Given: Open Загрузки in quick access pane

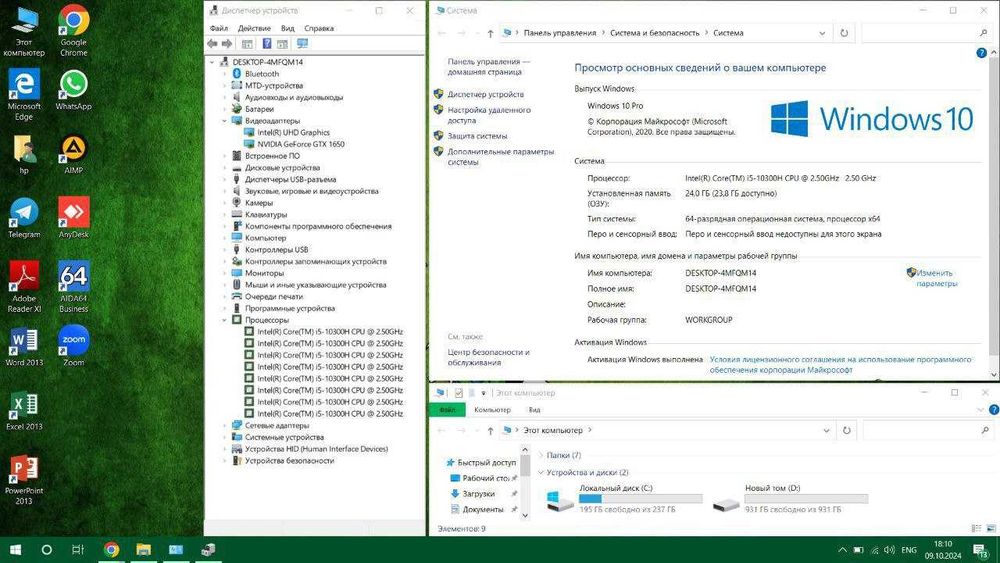Looking at the screenshot, I should (x=478, y=494).
